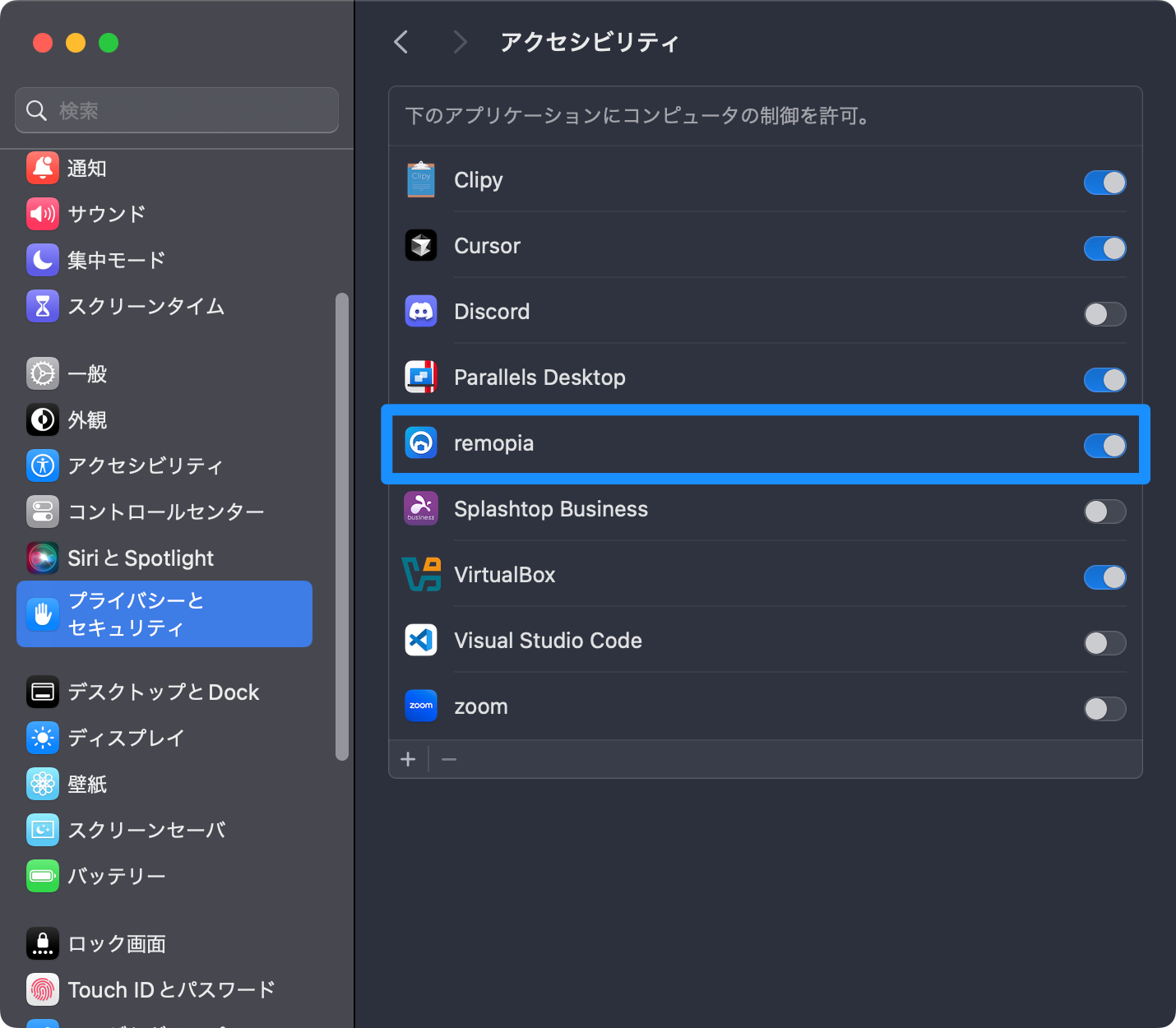Go back with the left chevron
The width and height of the screenshot is (1176, 1028).
(401, 42)
